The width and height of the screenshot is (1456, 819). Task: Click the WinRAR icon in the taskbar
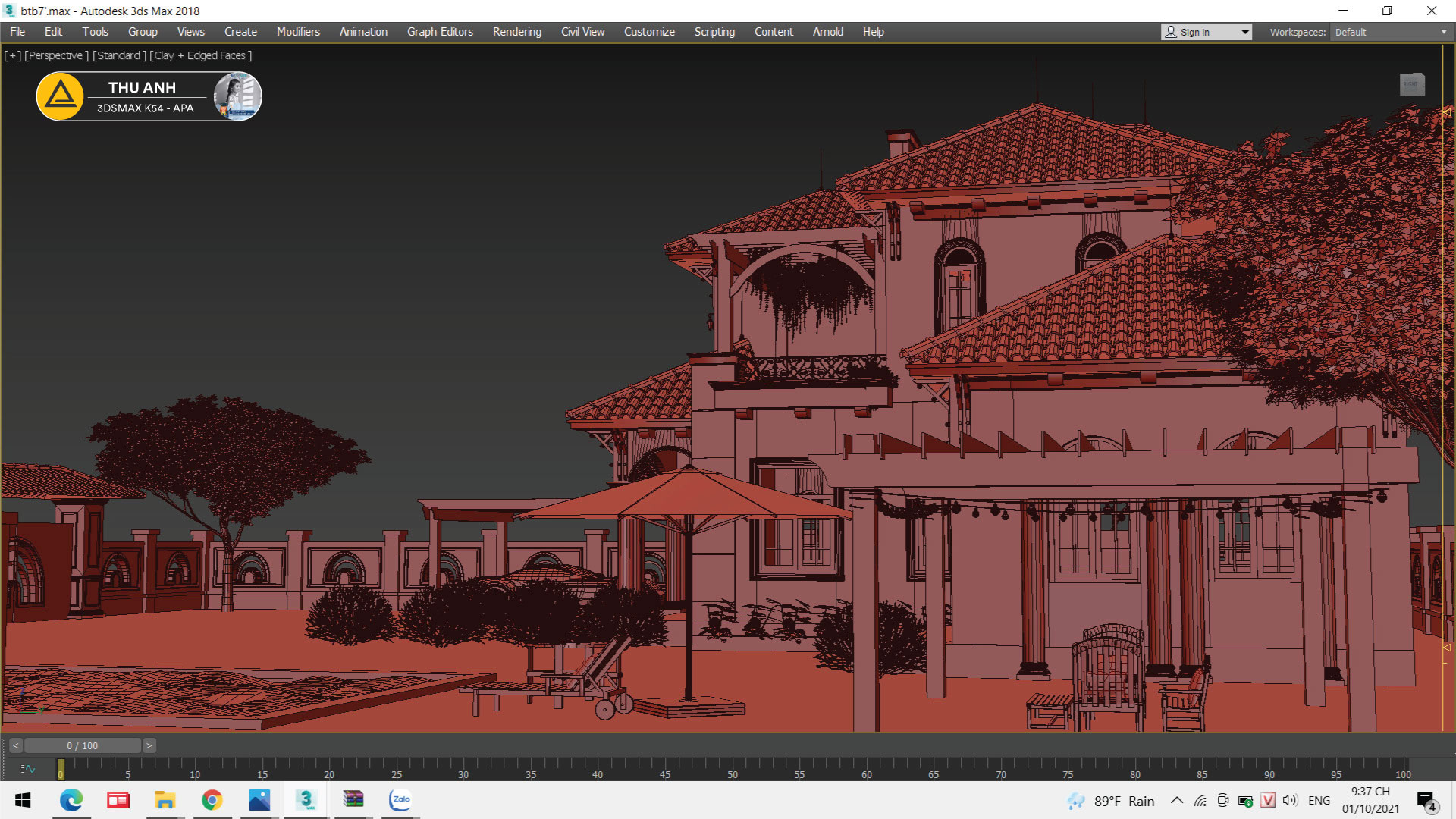[x=353, y=799]
